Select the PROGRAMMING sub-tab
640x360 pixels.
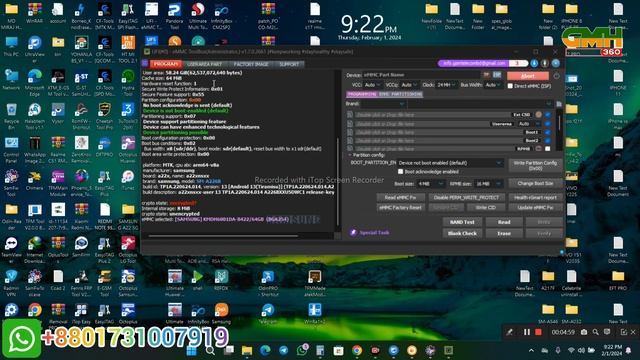pyautogui.click(x=362, y=94)
